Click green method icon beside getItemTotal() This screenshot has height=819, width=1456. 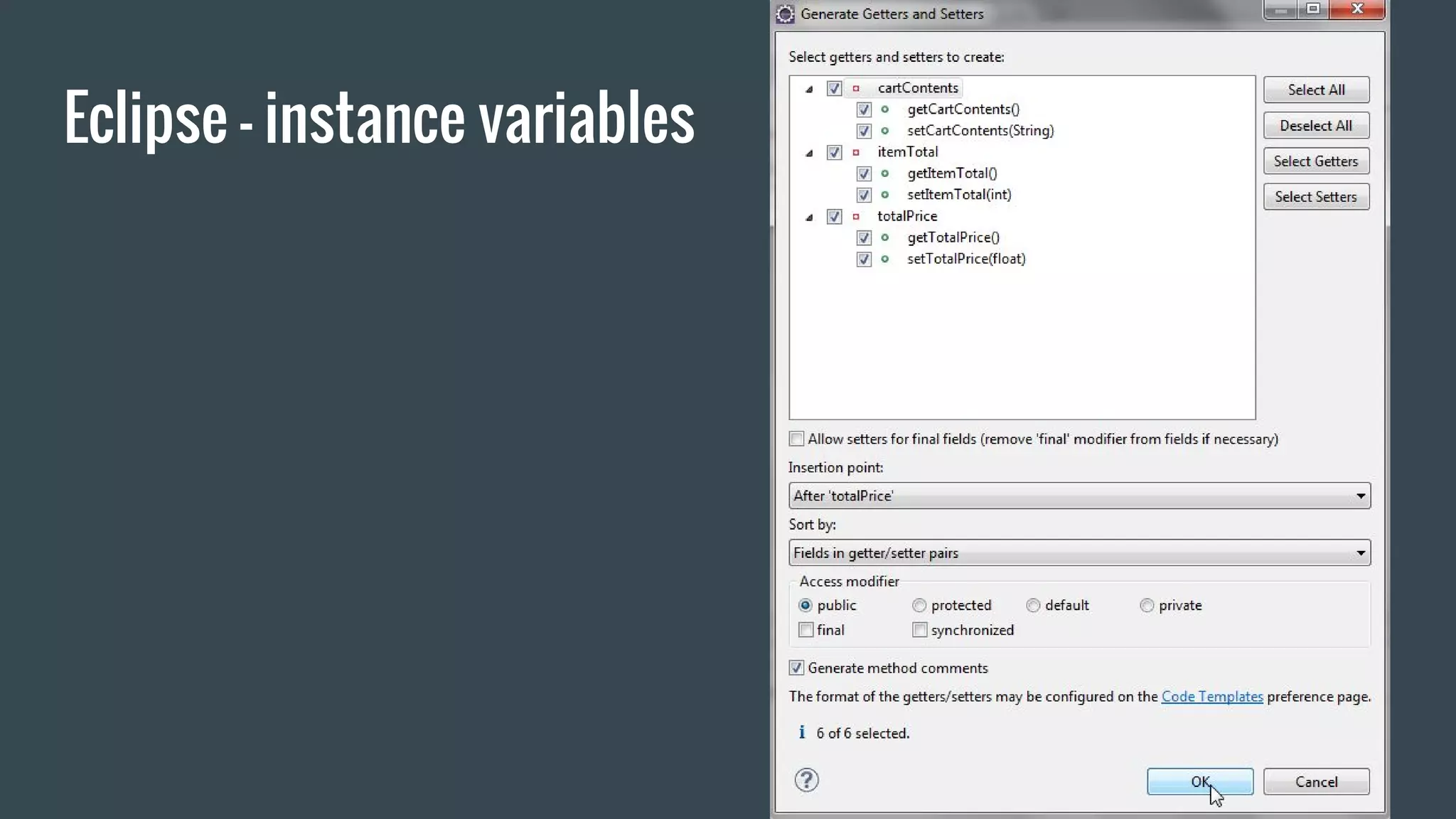(x=885, y=173)
